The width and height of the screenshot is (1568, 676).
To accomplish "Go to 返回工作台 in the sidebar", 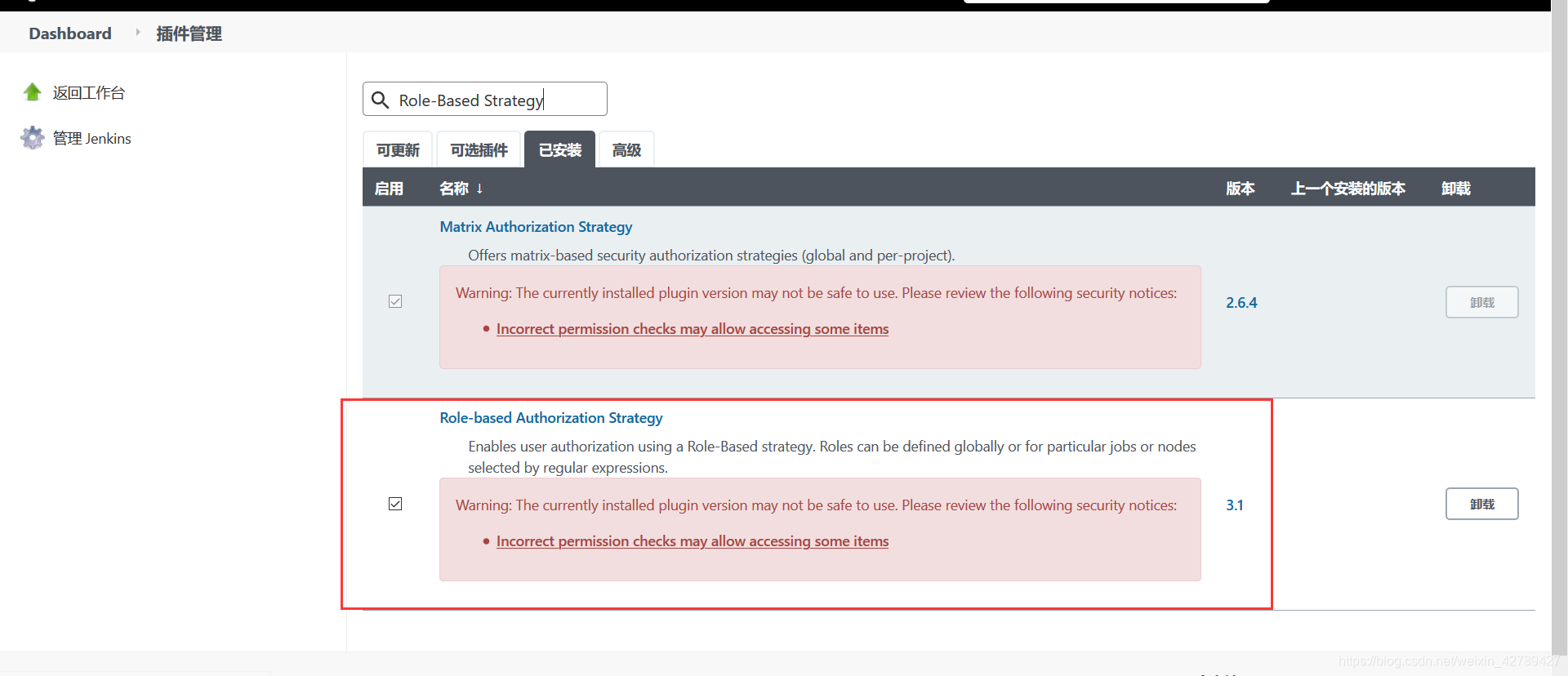I will click(89, 93).
